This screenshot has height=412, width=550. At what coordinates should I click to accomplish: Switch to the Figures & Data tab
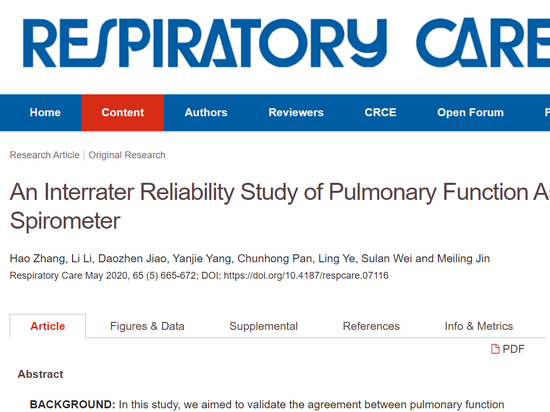coord(147,326)
